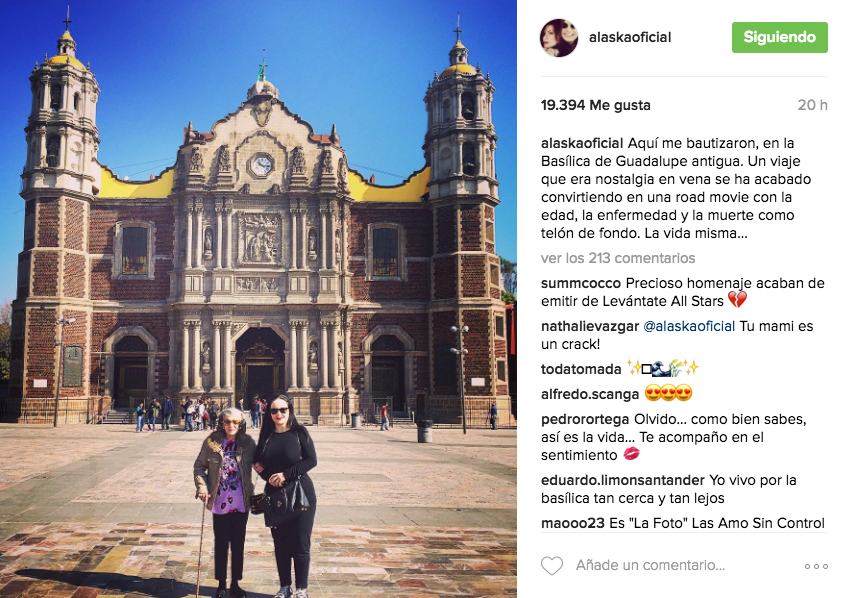
Task: Open the three-dots more options menu
Action: [x=816, y=566]
